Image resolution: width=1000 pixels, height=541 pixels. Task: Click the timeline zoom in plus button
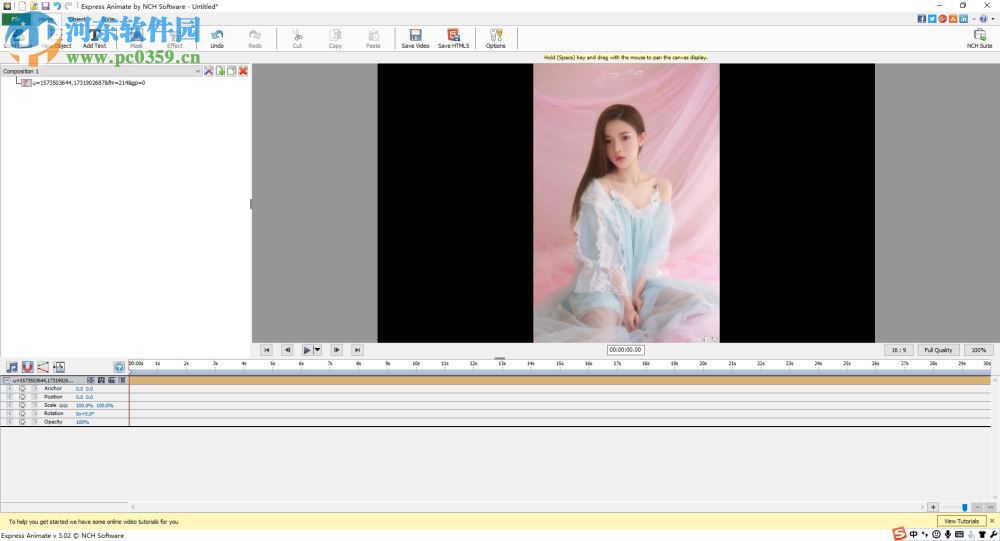coord(933,507)
